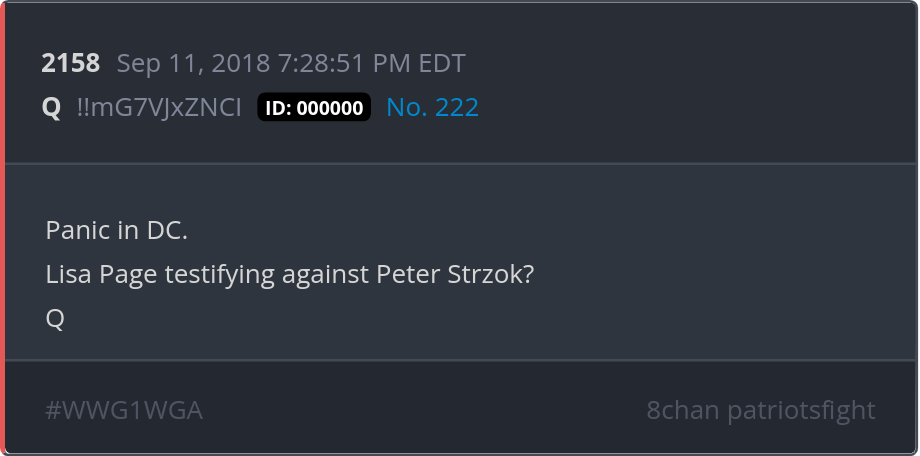Click the #WWG1WGA hashtag
This screenshot has height=456, width=920.
(x=124, y=410)
